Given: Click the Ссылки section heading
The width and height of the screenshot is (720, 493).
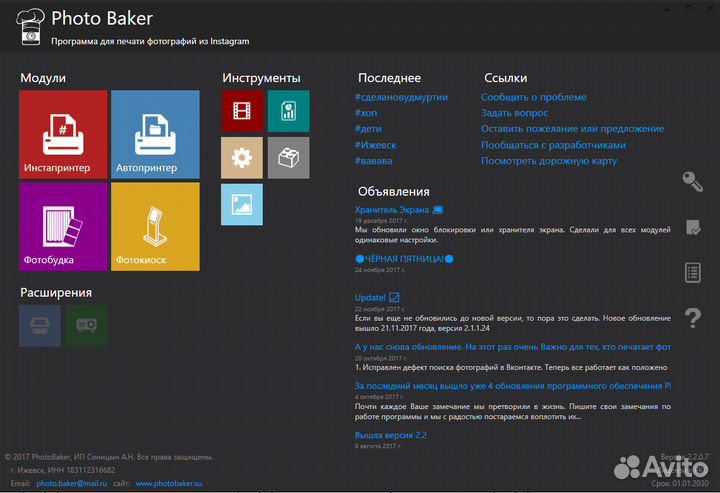Looking at the screenshot, I should [x=506, y=78].
